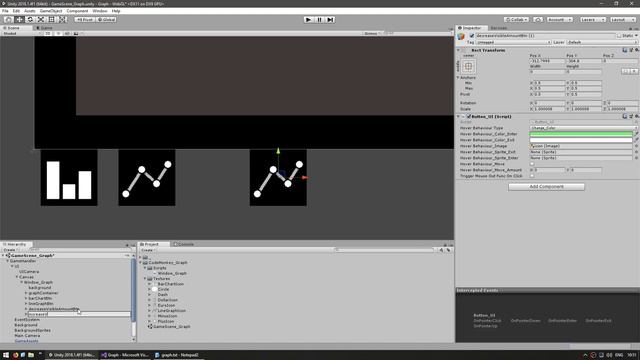Toggle Hover Behaviour_Move checkbox
This screenshot has height=360, width=640.
click(532, 164)
